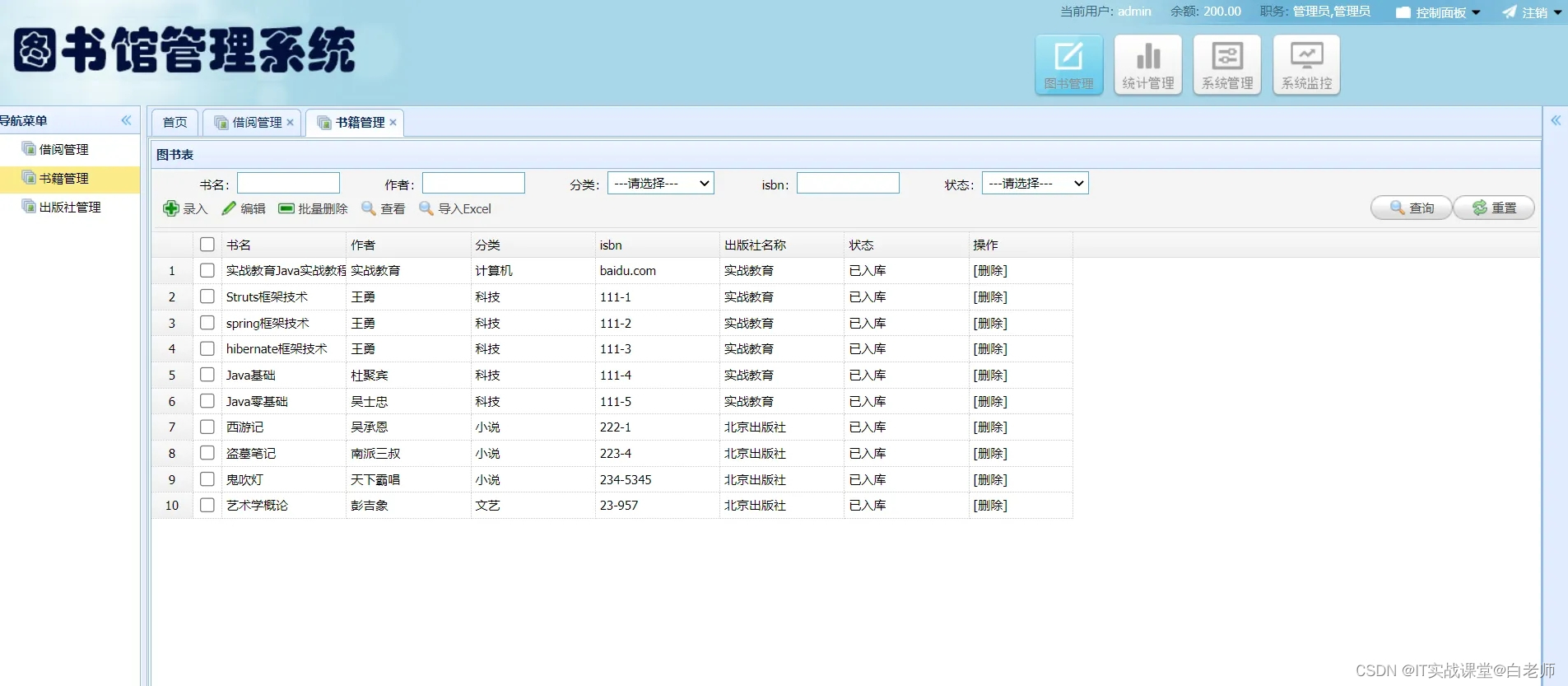
Task: Delete the 鬼吹灯 row via [删除]
Action: tap(990, 479)
